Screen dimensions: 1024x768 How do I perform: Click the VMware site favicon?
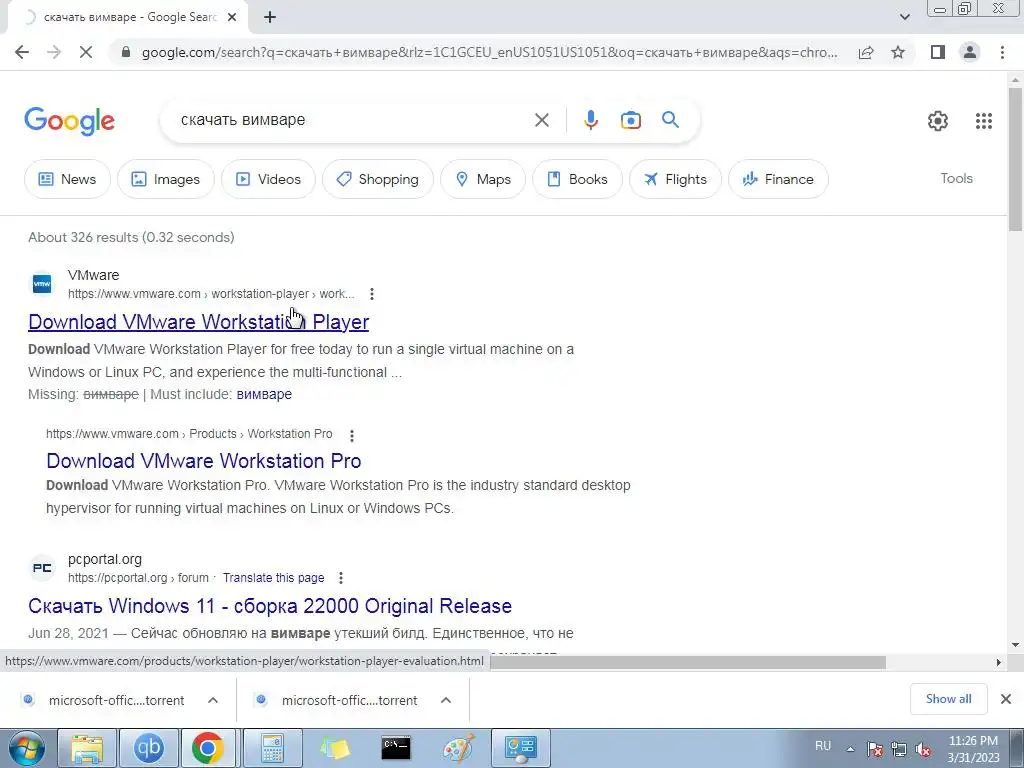click(42, 284)
